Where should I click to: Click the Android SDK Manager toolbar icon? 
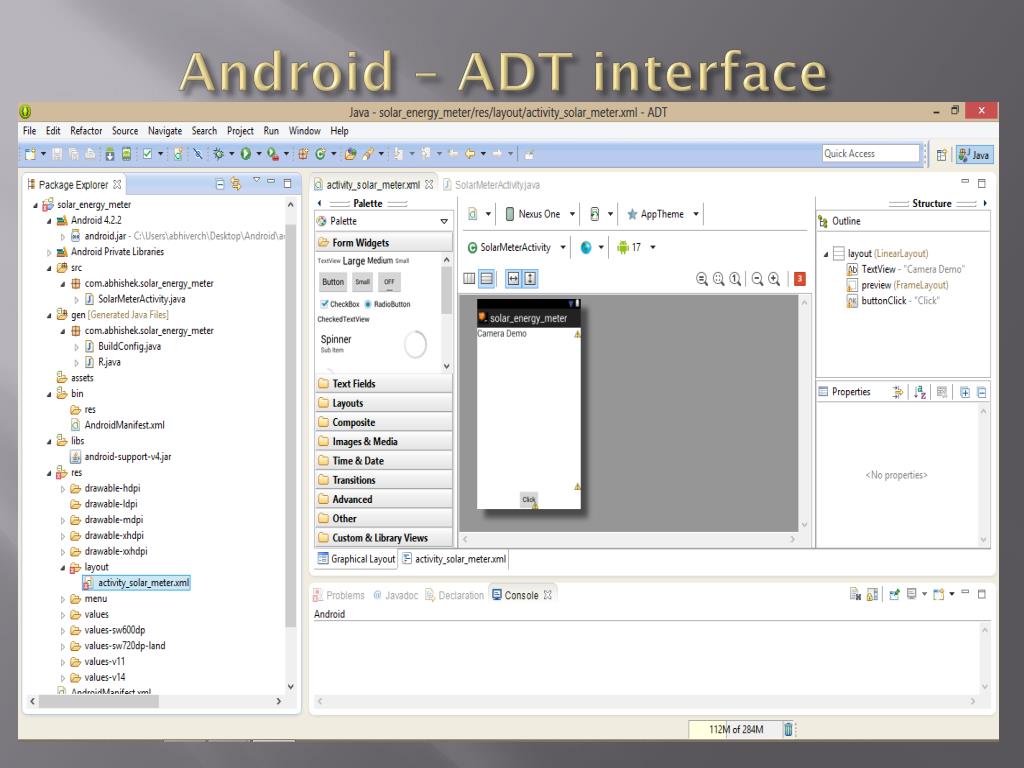[x=110, y=154]
